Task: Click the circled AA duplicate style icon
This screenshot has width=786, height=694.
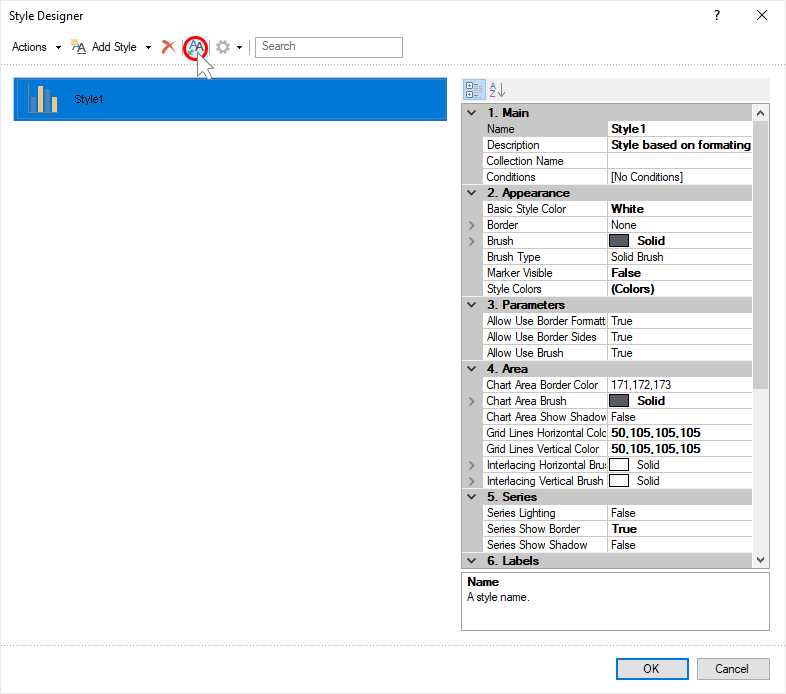Action: tap(195, 47)
